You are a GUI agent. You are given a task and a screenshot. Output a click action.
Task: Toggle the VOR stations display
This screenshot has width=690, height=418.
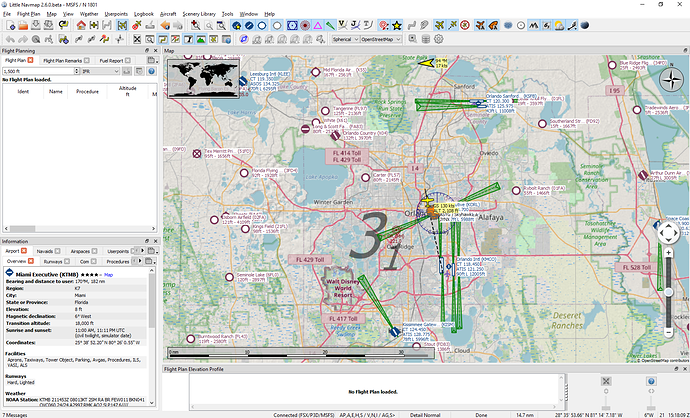click(x=292, y=26)
